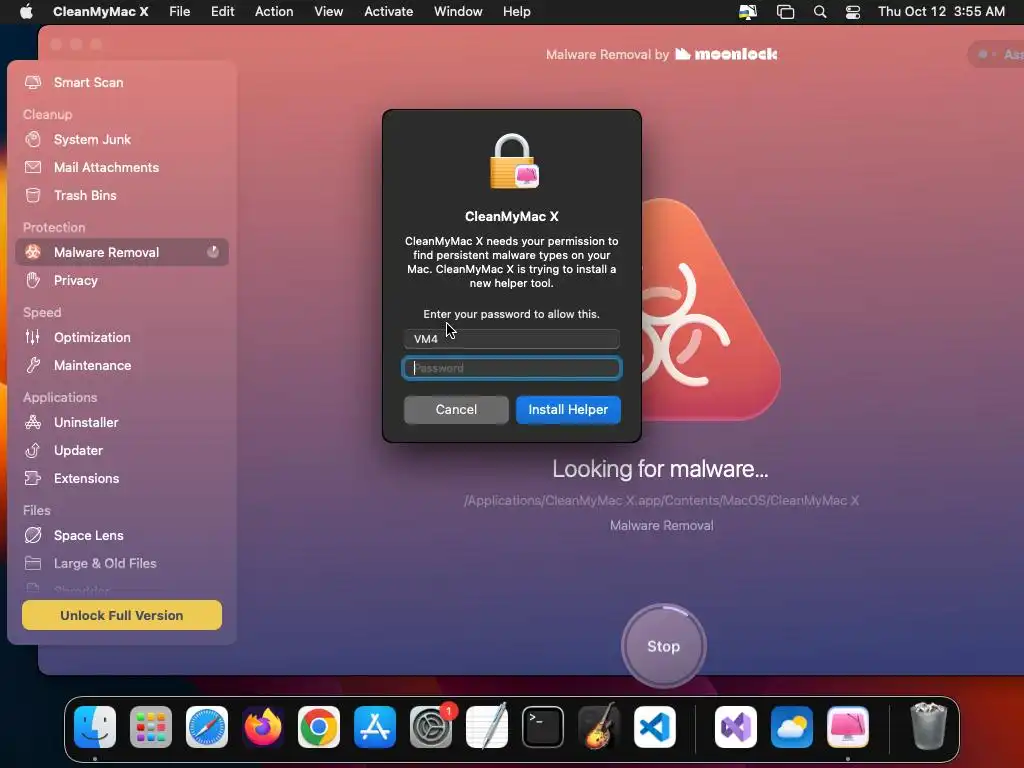This screenshot has height=768, width=1024.
Task: Open the Space Lens module
Action: [x=121, y=535]
